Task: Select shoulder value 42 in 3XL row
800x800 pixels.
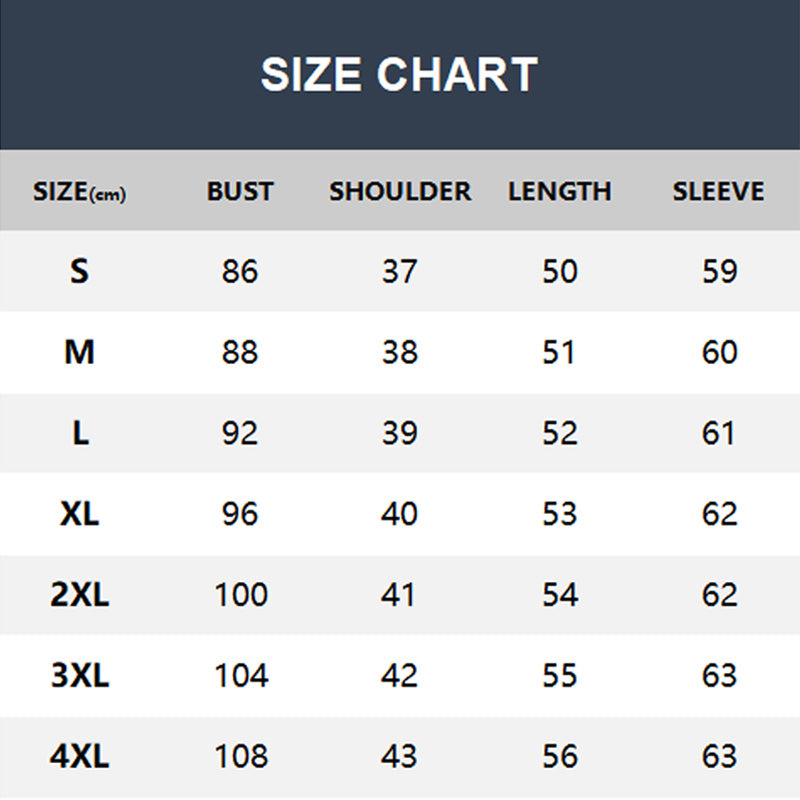Action: pyautogui.click(x=400, y=676)
